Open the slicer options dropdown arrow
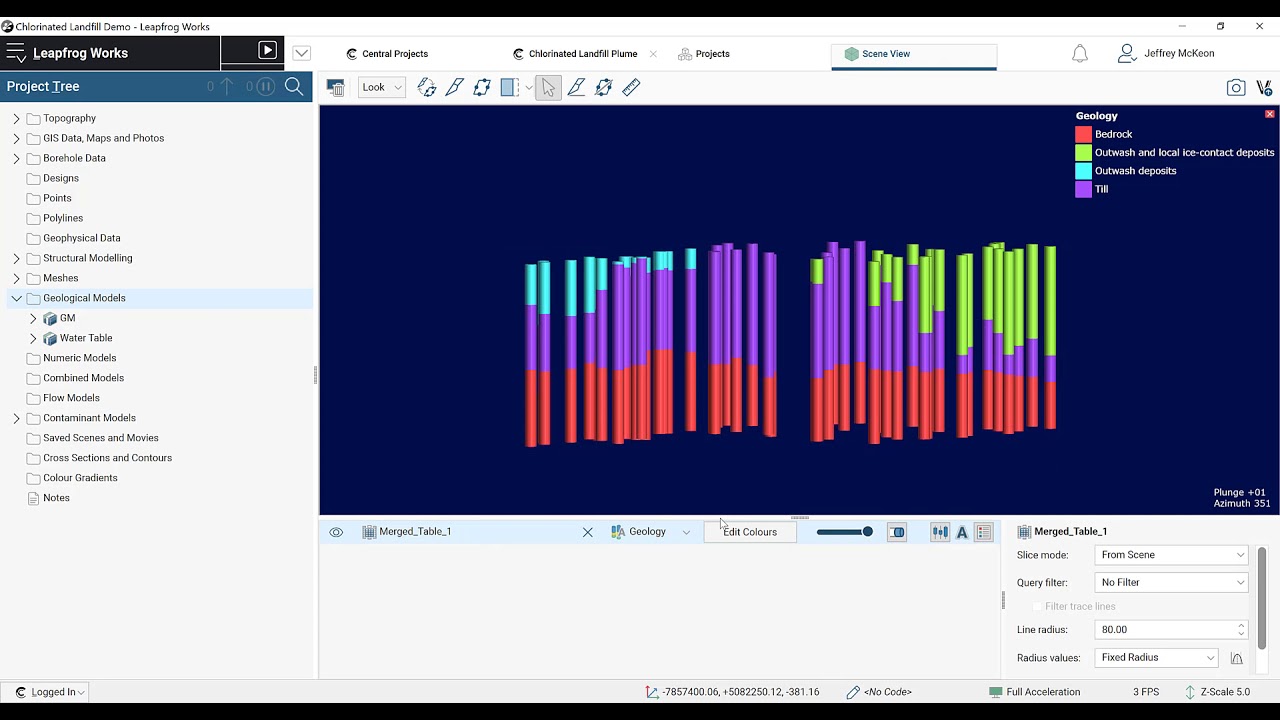 tap(529, 88)
